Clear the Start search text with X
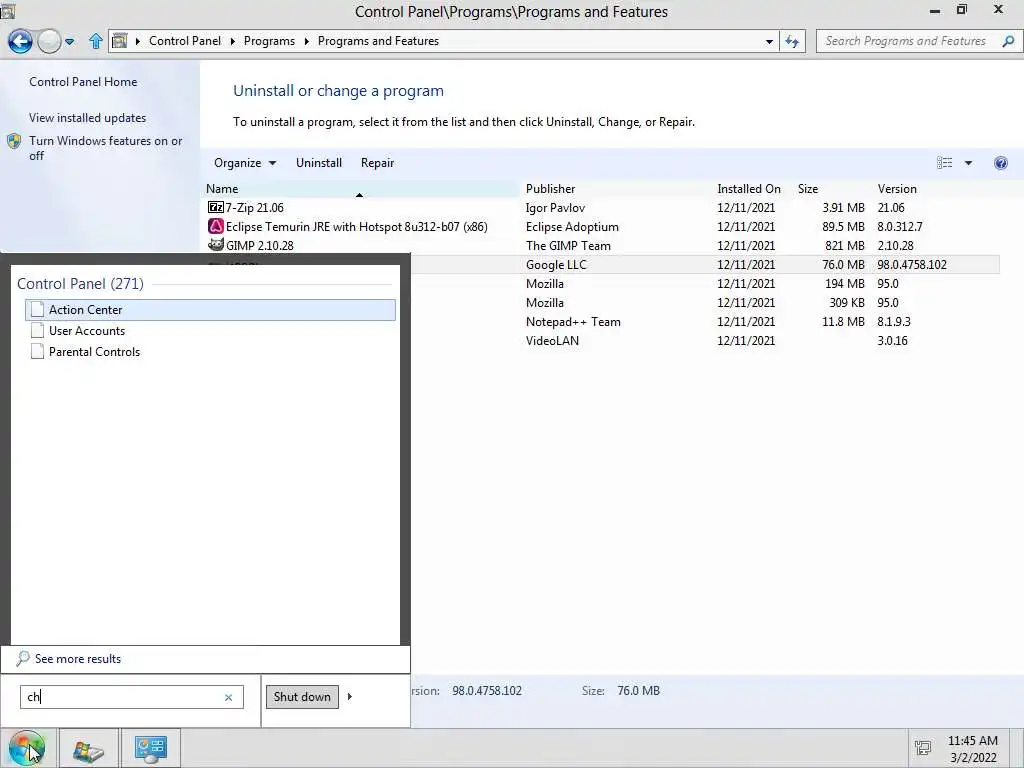This screenshot has width=1024, height=768. 229,697
